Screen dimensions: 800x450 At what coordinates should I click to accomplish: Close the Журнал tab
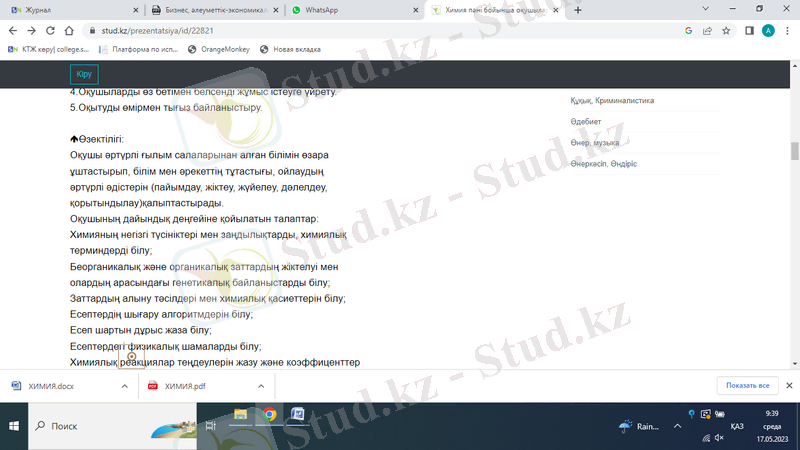point(135,10)
